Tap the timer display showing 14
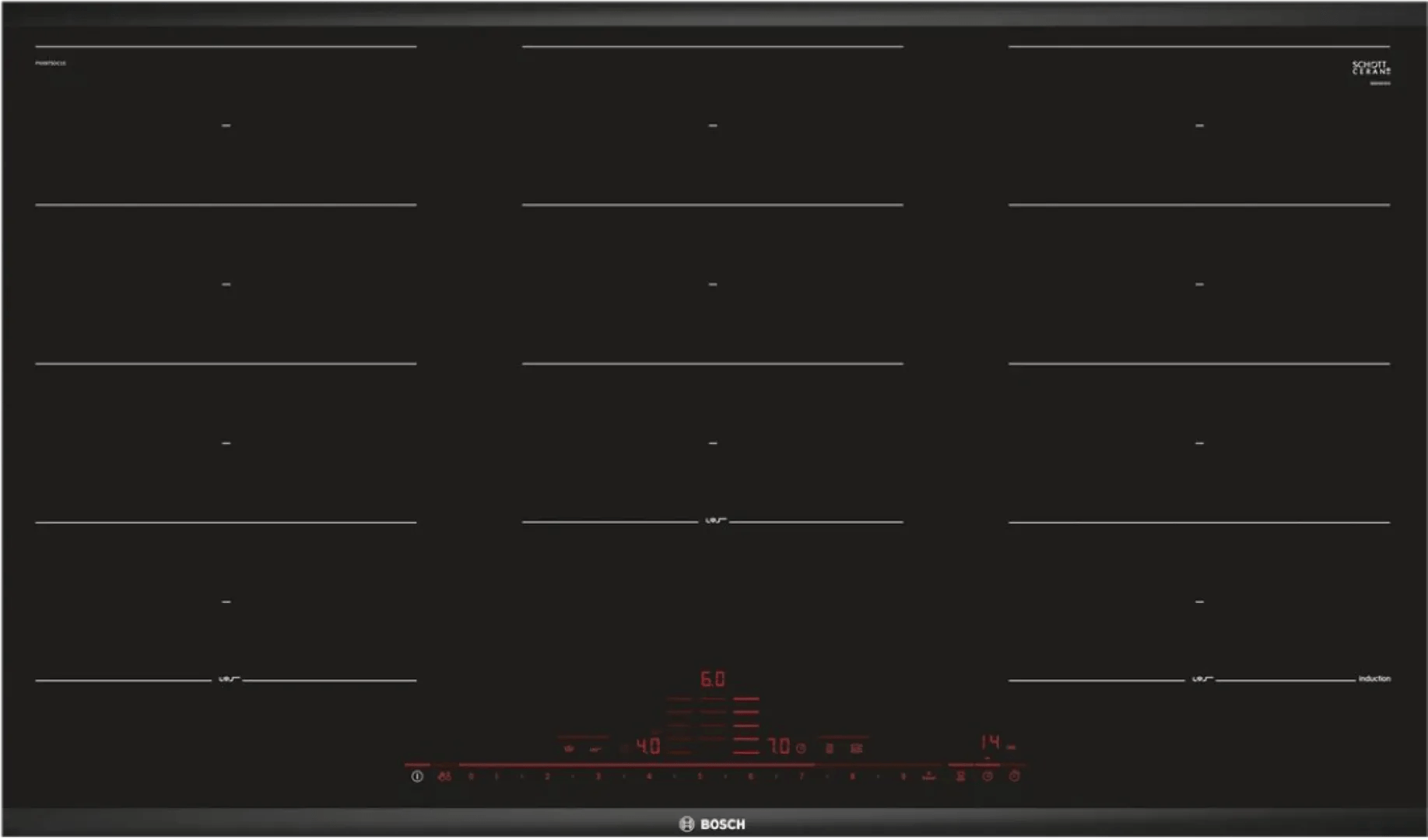 (990, 742)
